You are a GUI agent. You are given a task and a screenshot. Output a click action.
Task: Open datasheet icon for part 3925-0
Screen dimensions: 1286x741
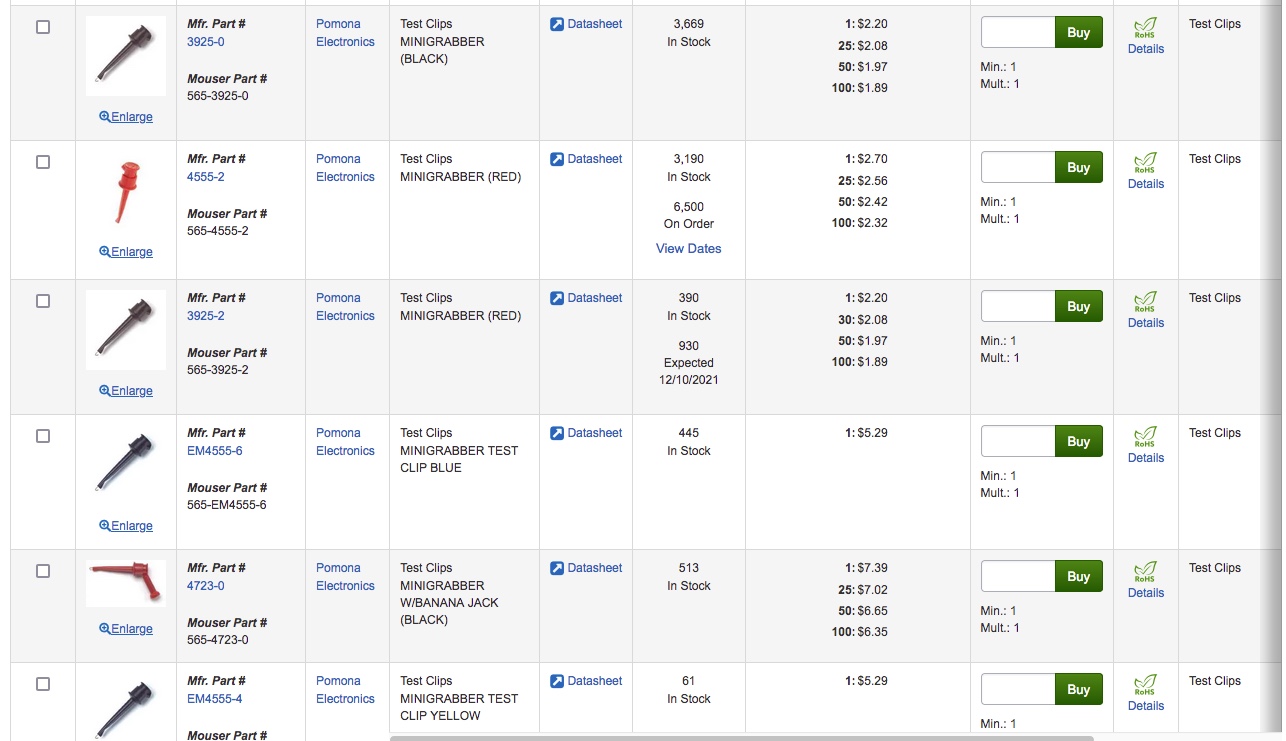pos(557,24)
